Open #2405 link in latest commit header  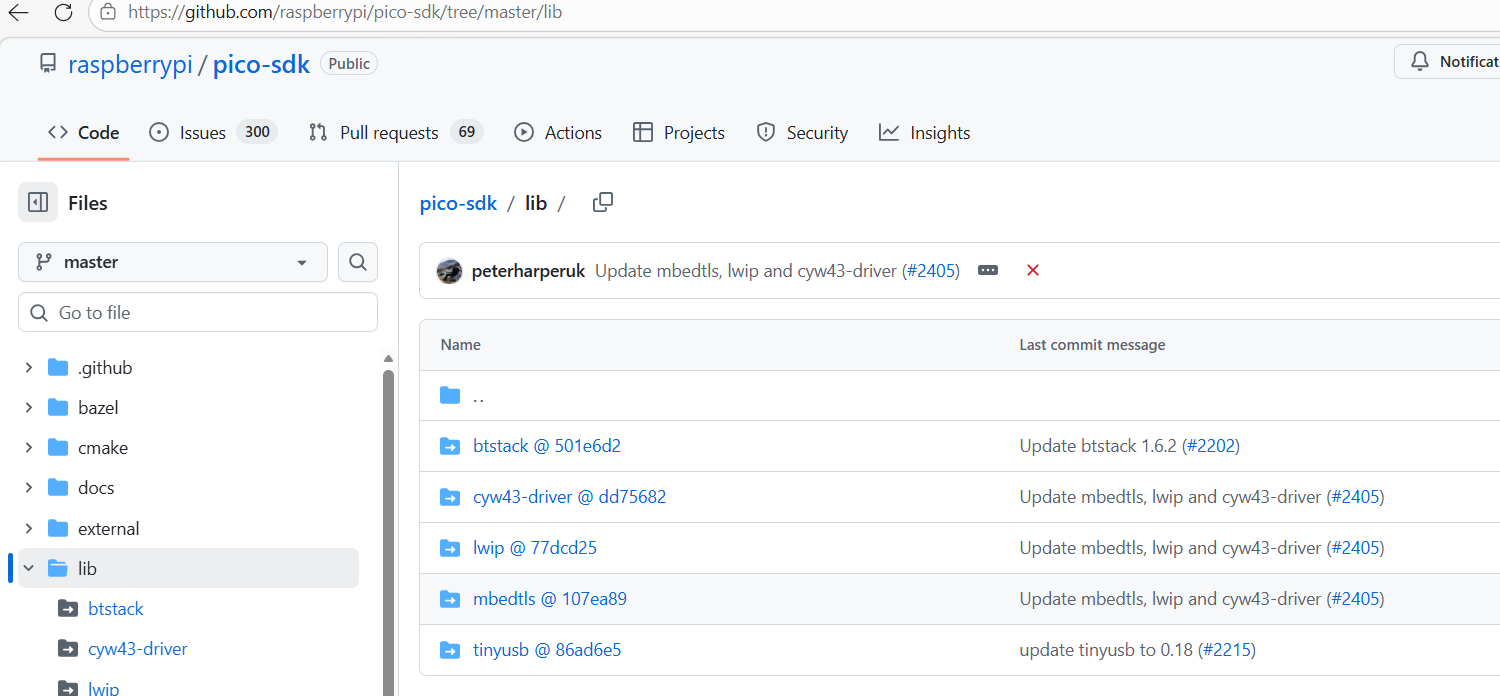(x=930, y=271)
